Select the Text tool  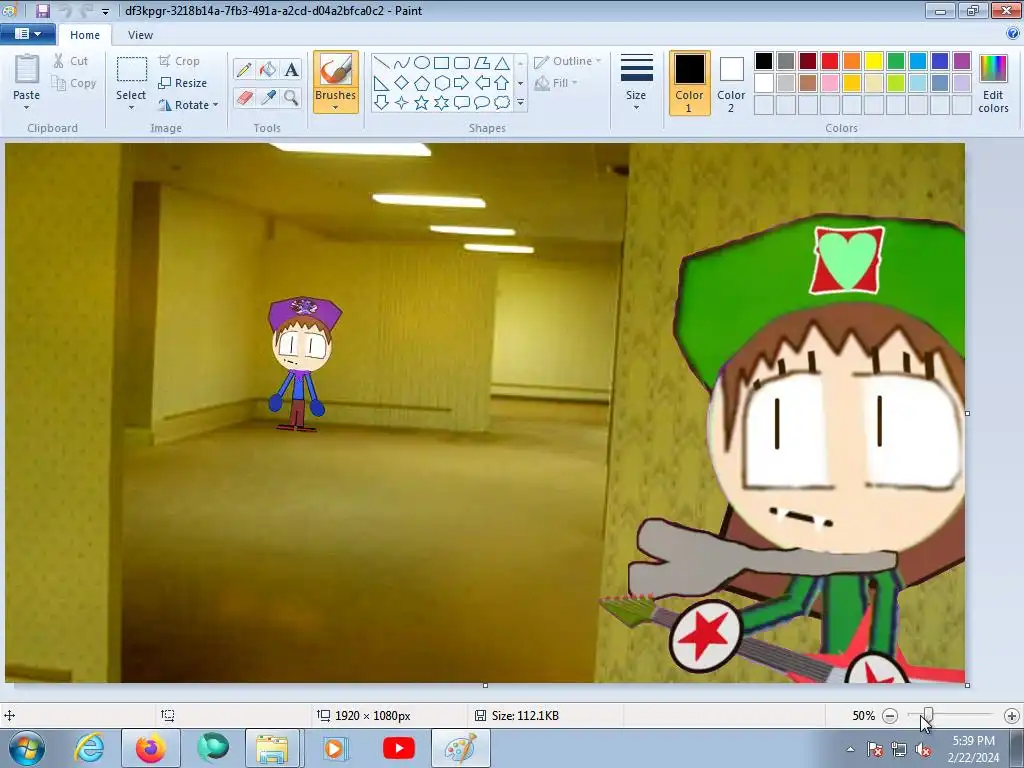(x=291, y=70)
